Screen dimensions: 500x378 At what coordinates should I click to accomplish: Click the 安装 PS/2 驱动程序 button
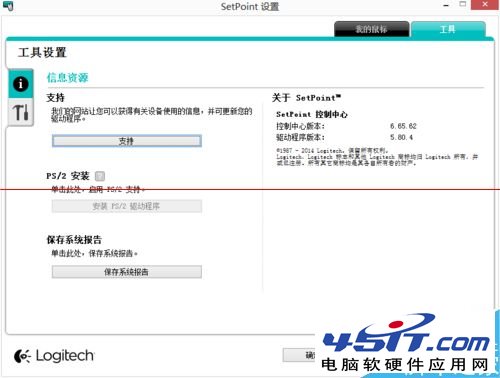point(127,206)
